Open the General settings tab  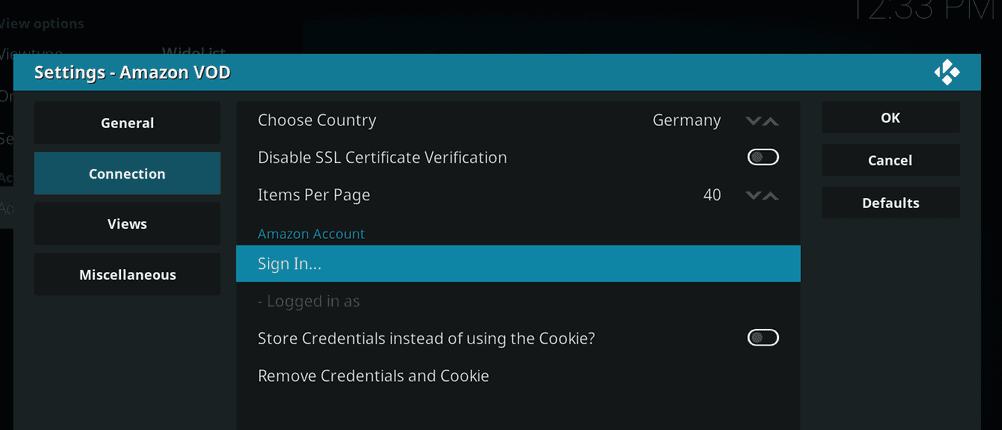[x=127, y=123]
